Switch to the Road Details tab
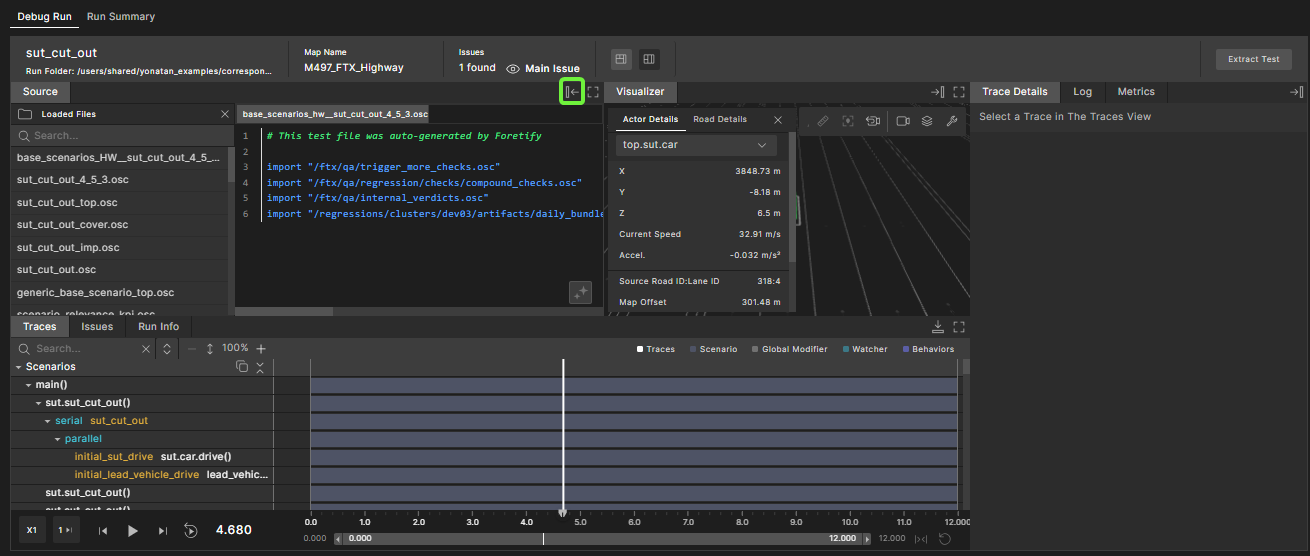Viewport: 1310px width, 556px height. pyautogui.click(x=719, y=119)
